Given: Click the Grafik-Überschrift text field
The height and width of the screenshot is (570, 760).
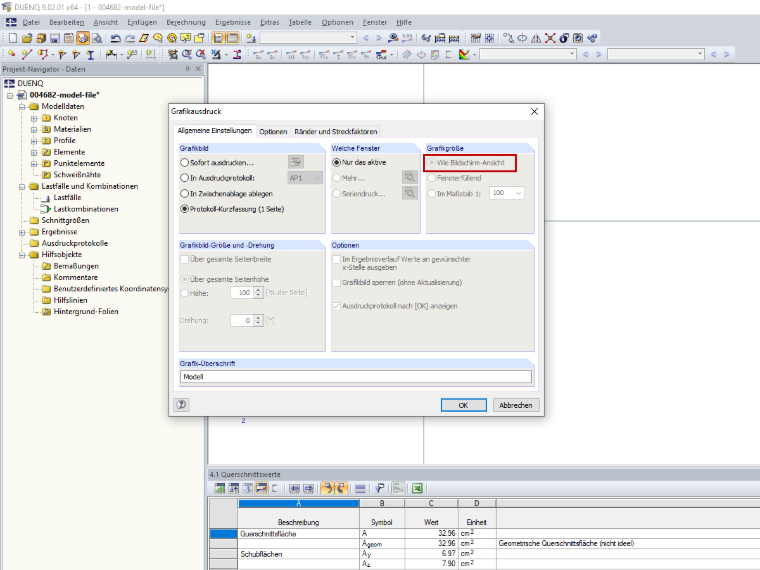Looking at the screenshot, I should (x=356, y=377).
